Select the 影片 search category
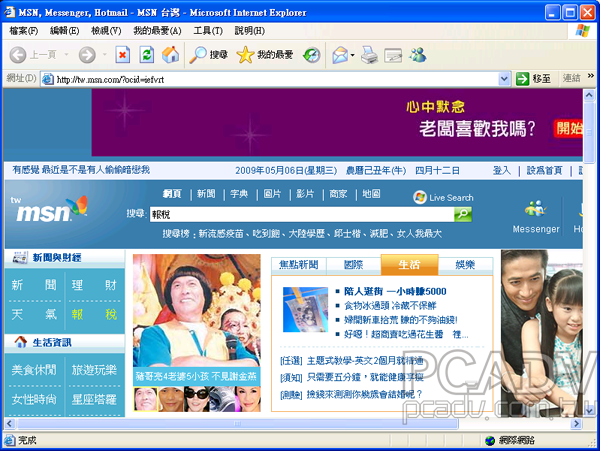 click(305, 194)
